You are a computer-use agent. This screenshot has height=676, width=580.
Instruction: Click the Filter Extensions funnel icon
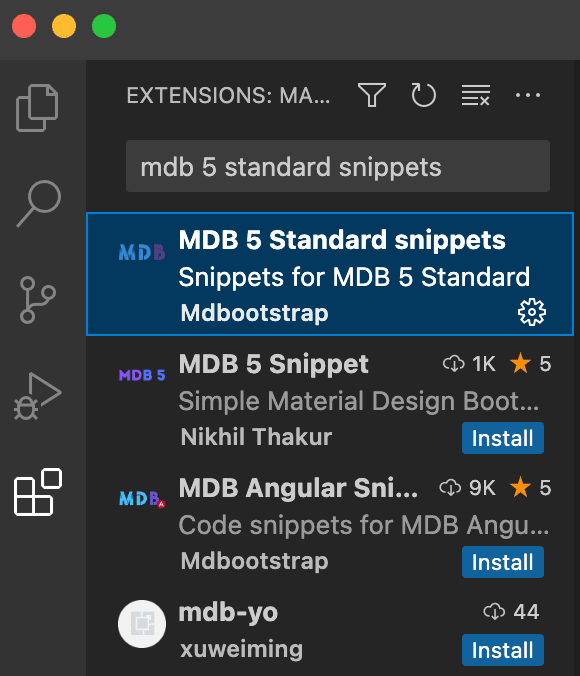[x=372, y=95]
